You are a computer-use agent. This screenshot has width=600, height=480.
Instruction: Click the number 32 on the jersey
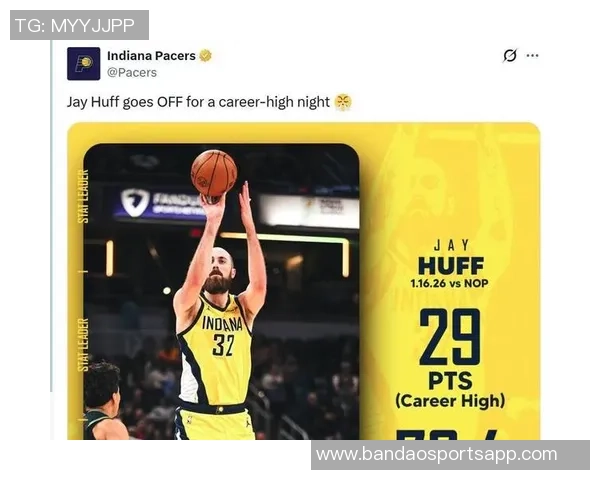(x=224, y=345)
